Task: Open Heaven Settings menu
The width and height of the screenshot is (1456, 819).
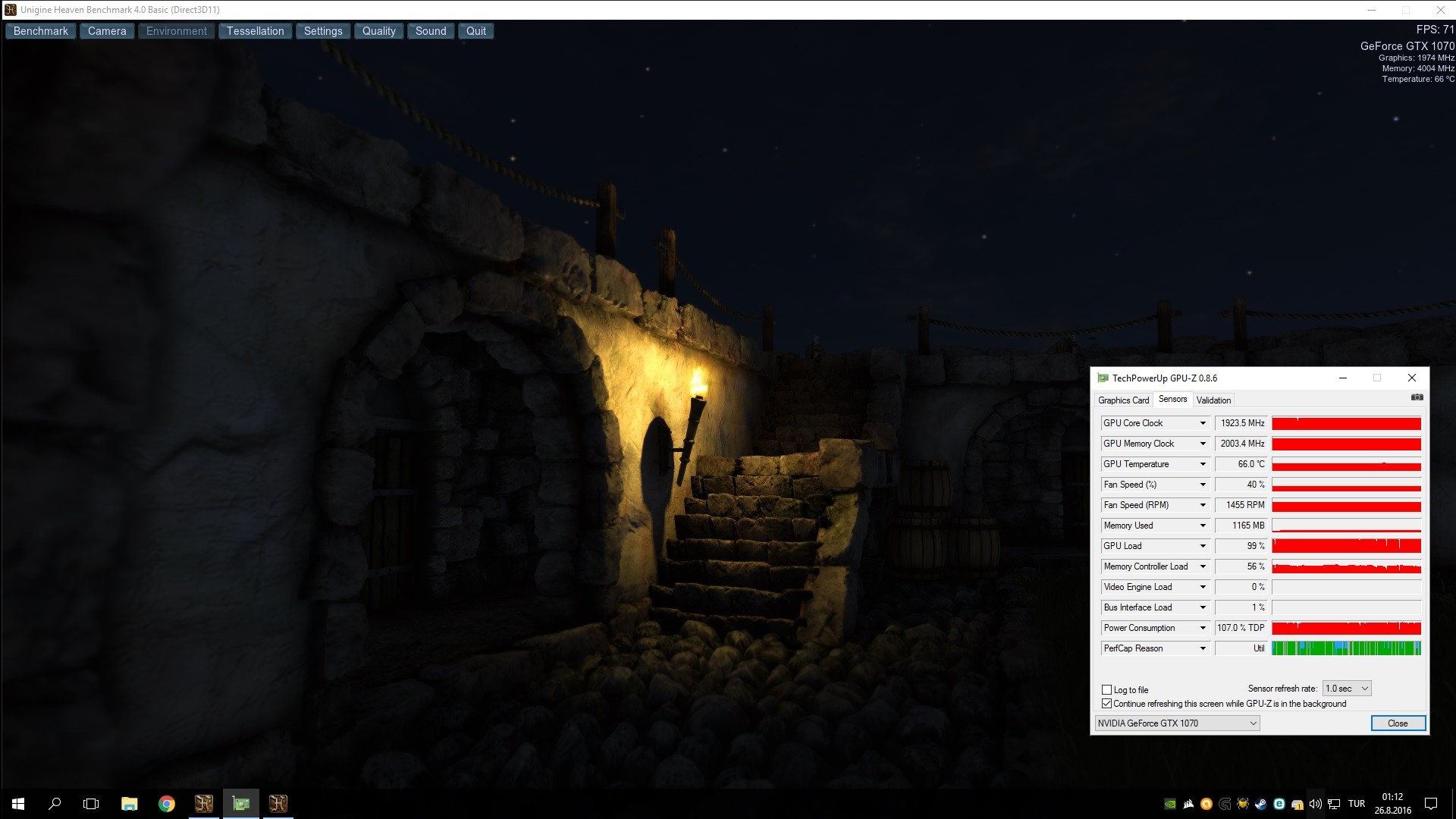Action: (x=323, y=31)
